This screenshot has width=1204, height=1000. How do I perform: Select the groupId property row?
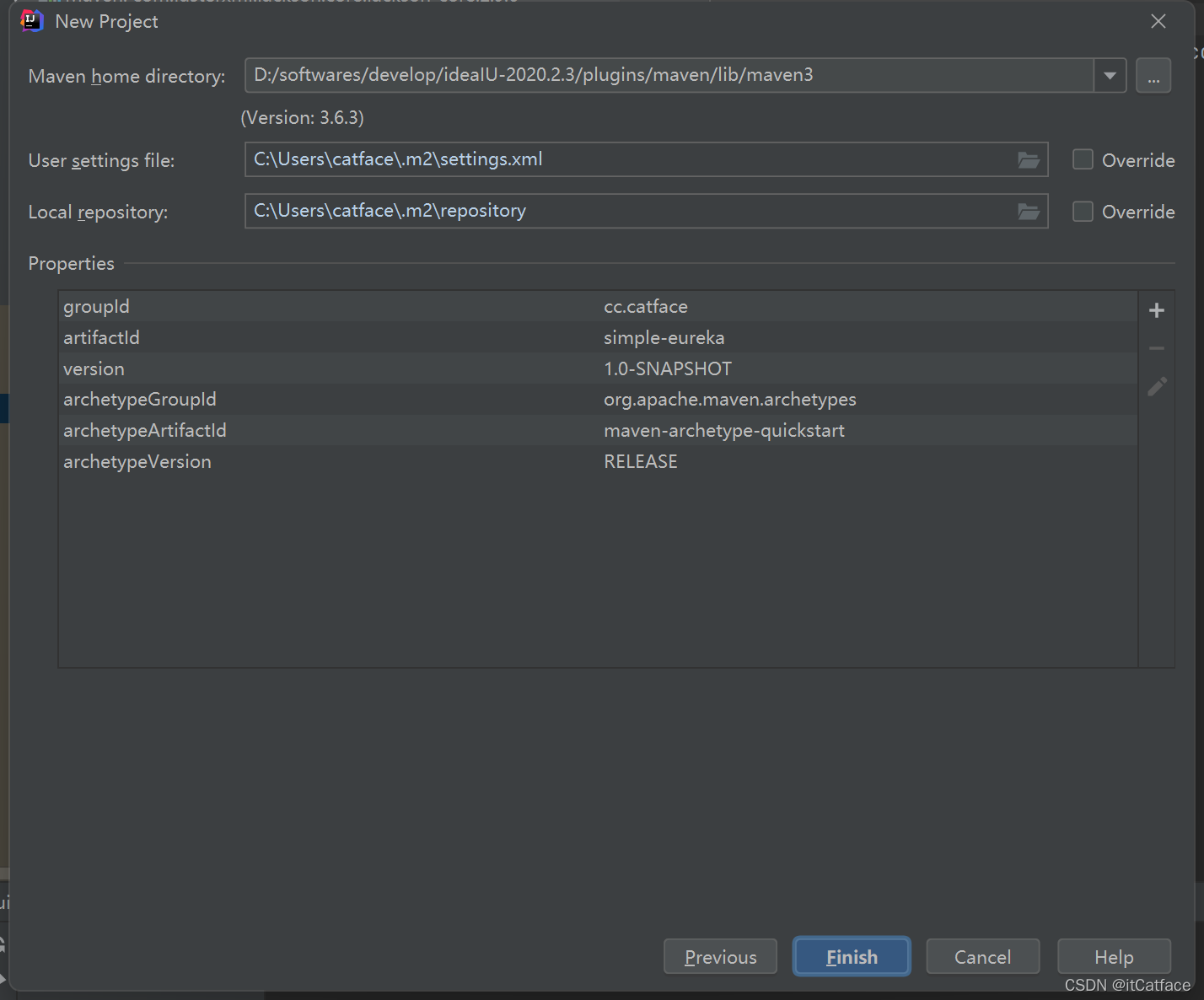[599, 307]
